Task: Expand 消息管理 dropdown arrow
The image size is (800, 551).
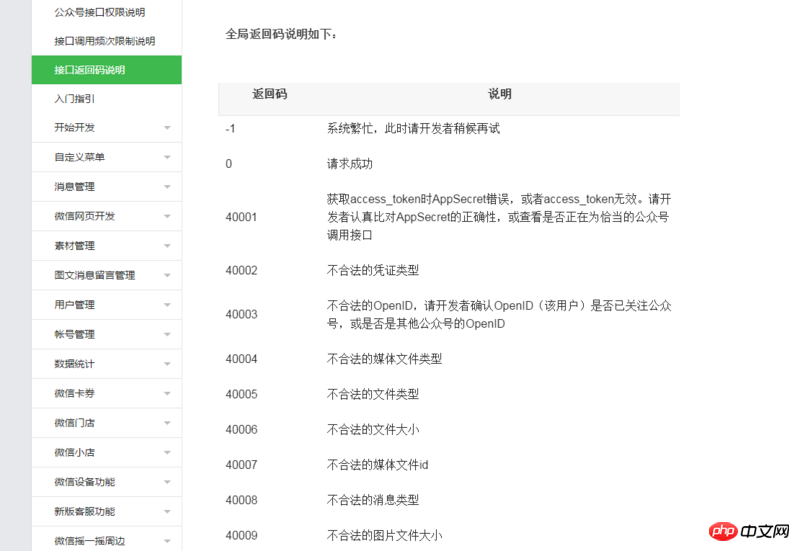Action: coord(167,187)
